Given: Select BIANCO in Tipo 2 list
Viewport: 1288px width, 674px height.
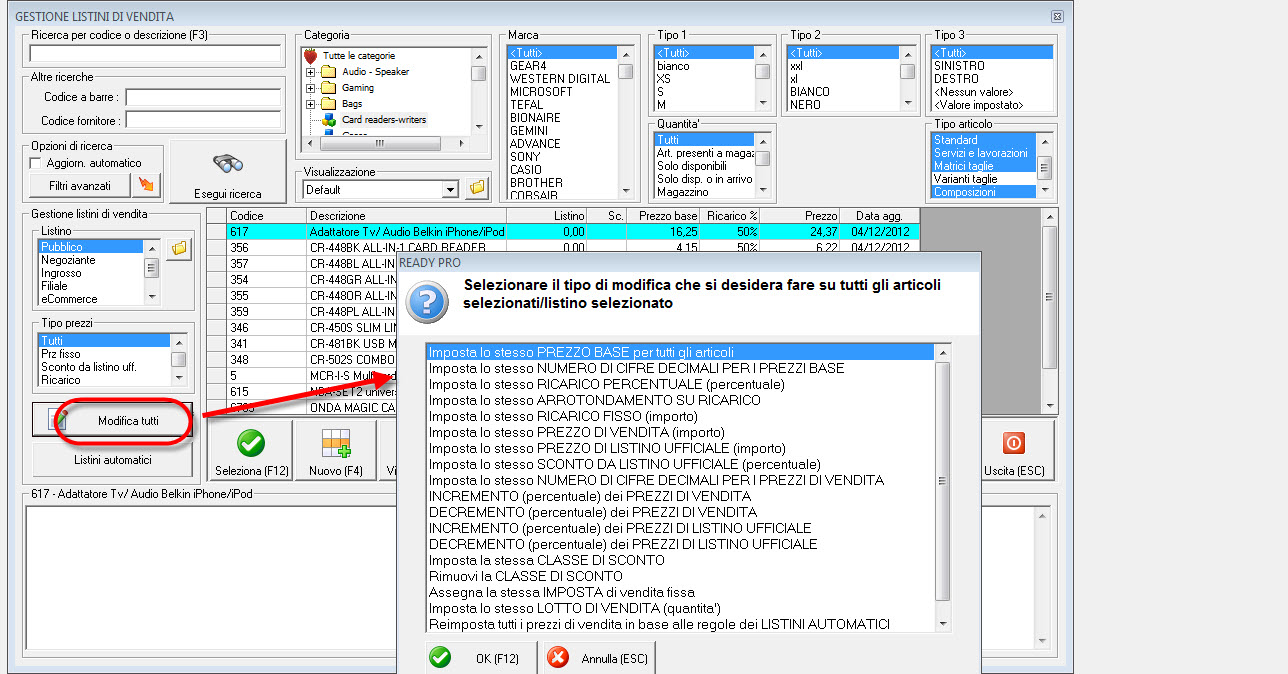Looking at the screenshot, I should click(843, 91).
